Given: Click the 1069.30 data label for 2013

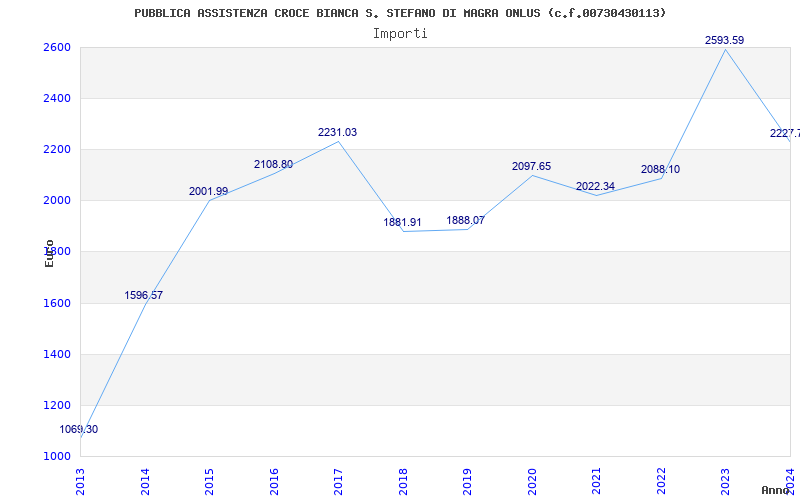Looking at the screenshot, I should click(x=79, y=430).
